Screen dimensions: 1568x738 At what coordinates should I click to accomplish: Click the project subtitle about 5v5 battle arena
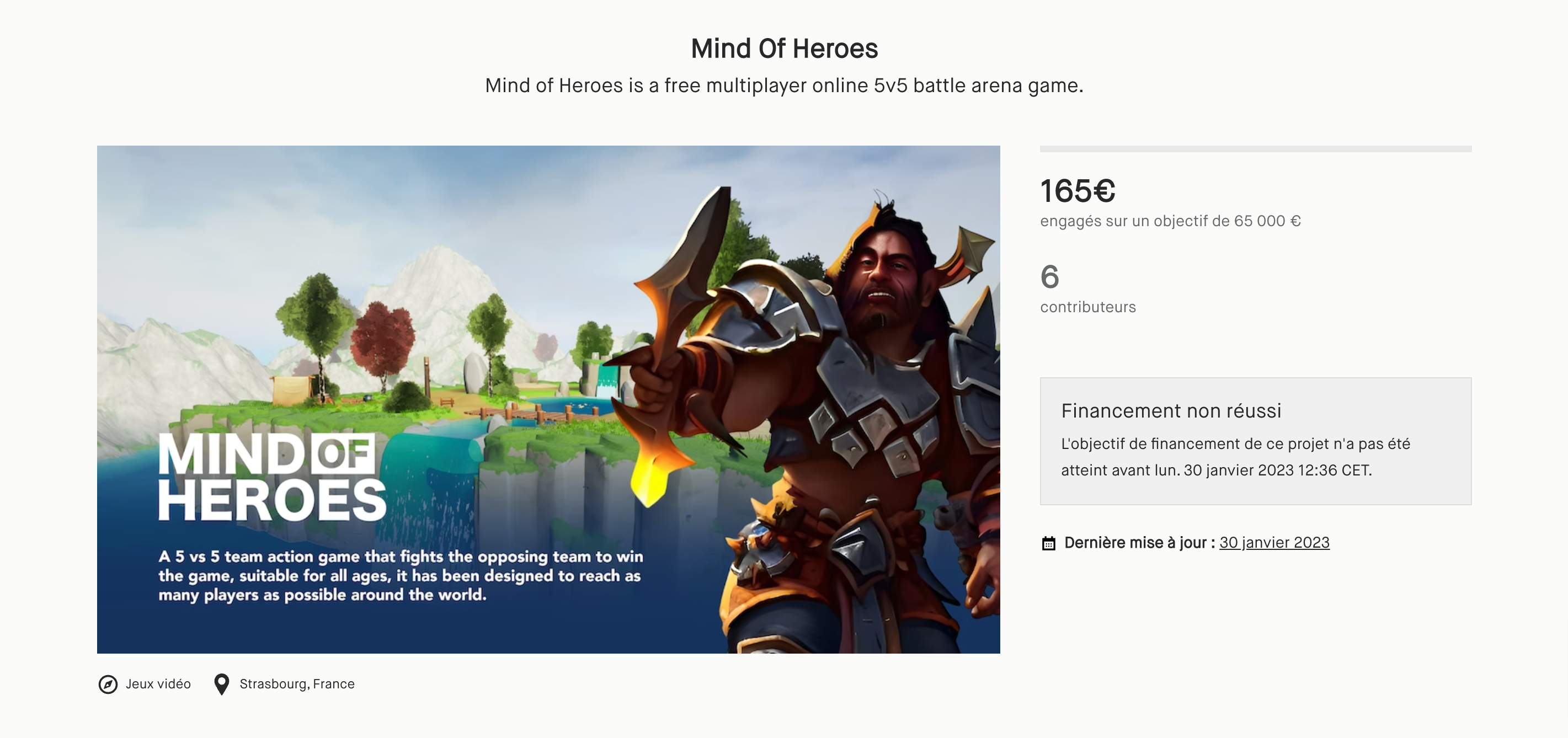coord(784,86)
